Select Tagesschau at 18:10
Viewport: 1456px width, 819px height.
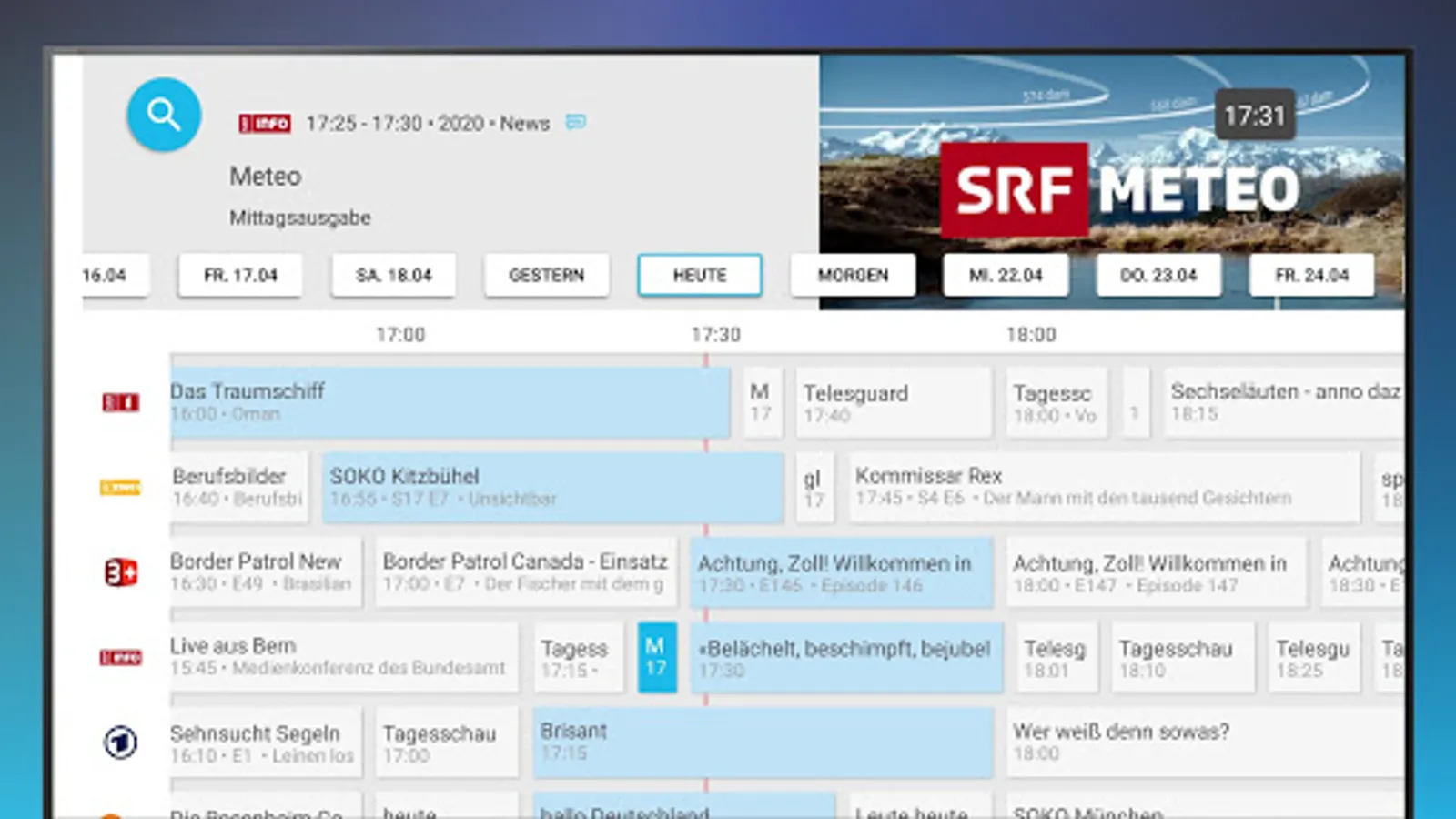(1183, 657)
